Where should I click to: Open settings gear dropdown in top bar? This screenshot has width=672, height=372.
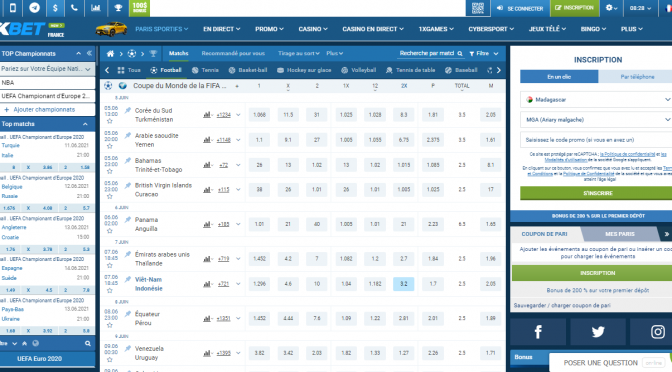click(x=612, y=8)
